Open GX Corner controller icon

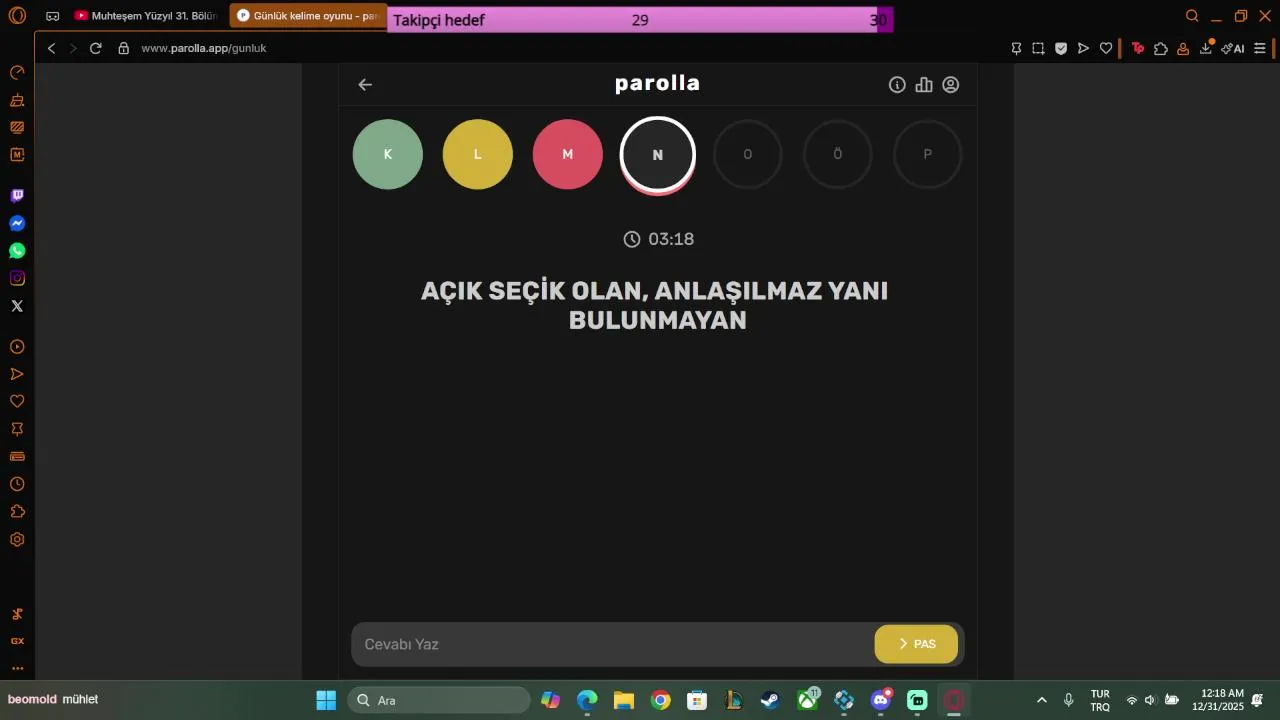[52, 16]
